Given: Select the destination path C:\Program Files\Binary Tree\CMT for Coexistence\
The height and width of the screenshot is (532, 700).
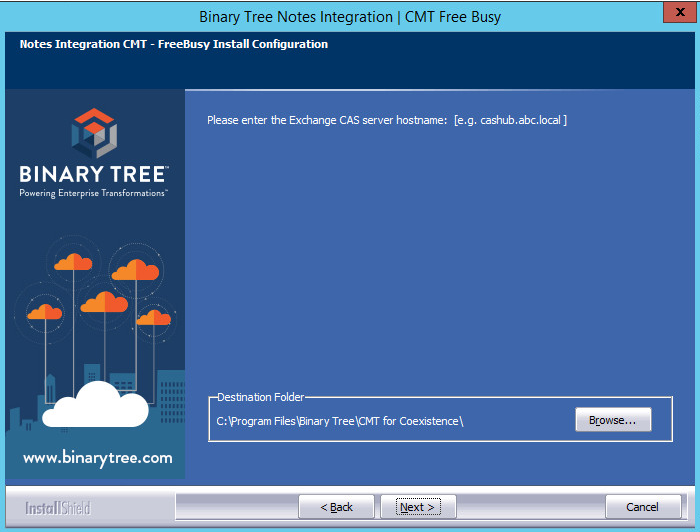Looking at the screenshot, I should click(x=340, y=421).
